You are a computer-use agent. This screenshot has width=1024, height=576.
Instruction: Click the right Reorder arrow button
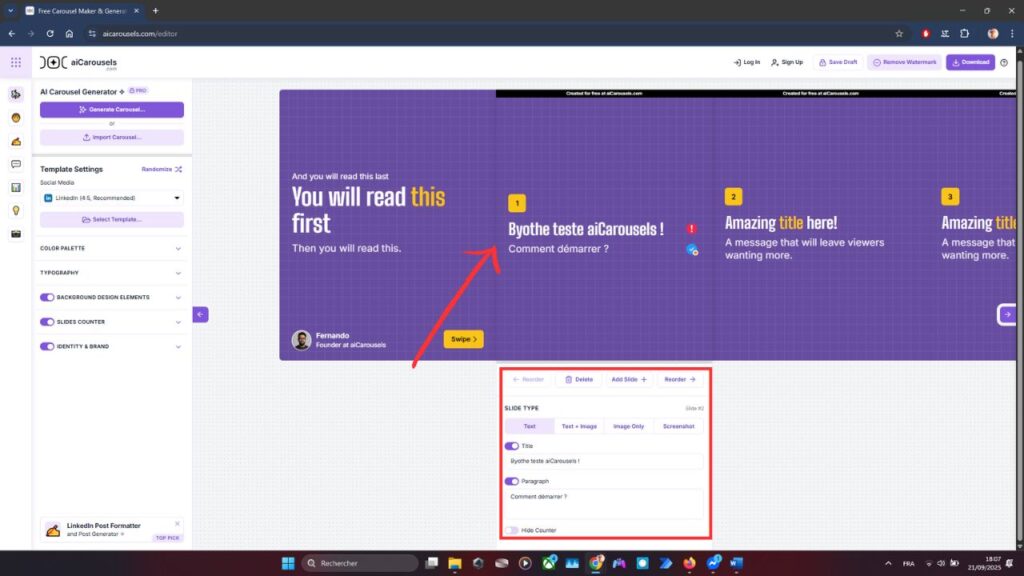tap(680, 379)
